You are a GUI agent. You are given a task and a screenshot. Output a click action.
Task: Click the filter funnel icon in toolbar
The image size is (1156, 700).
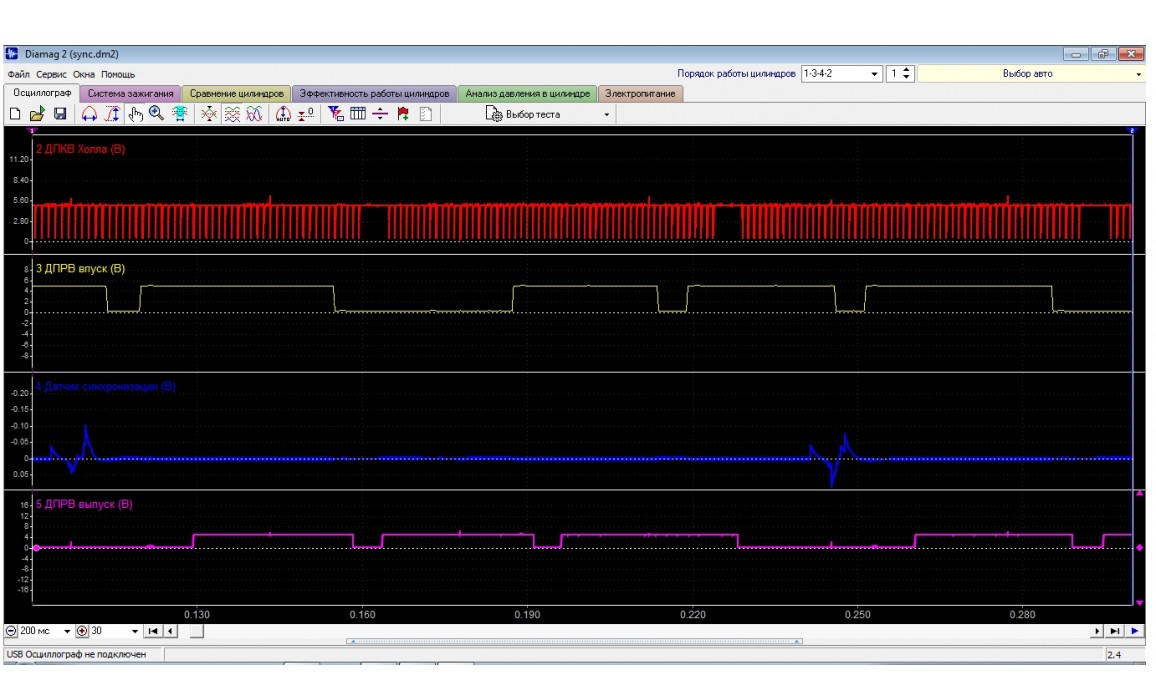coord(335,115)
